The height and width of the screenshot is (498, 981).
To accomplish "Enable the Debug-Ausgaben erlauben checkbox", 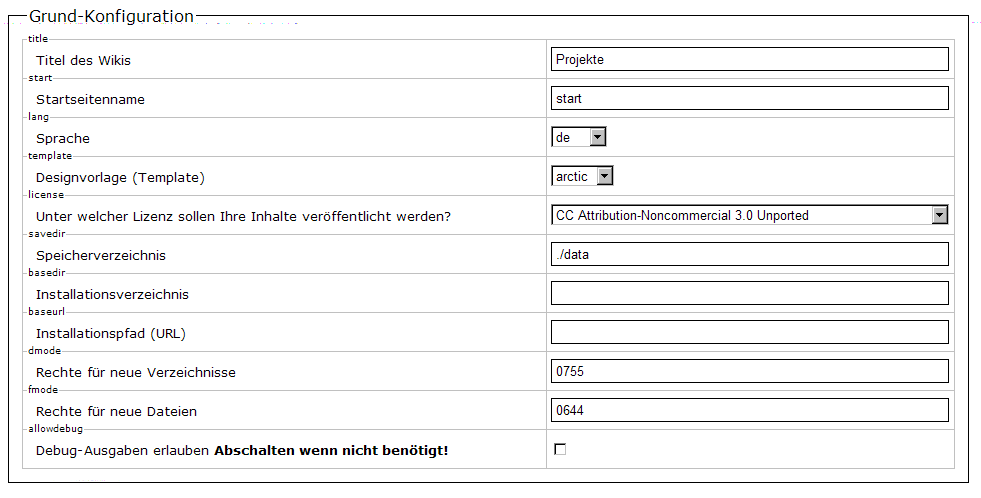I will 560,450.
